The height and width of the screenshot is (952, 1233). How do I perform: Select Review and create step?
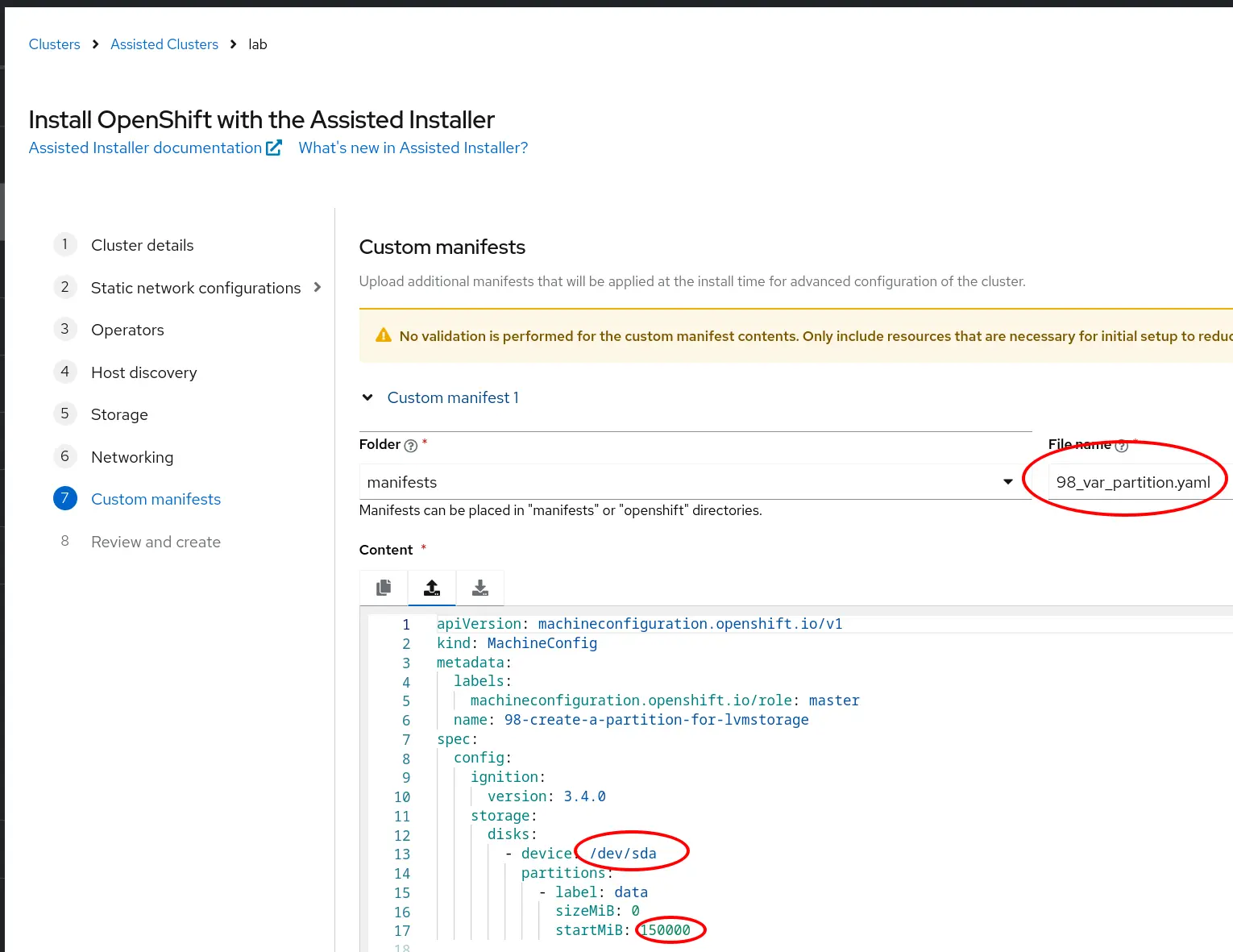(156, 542)
